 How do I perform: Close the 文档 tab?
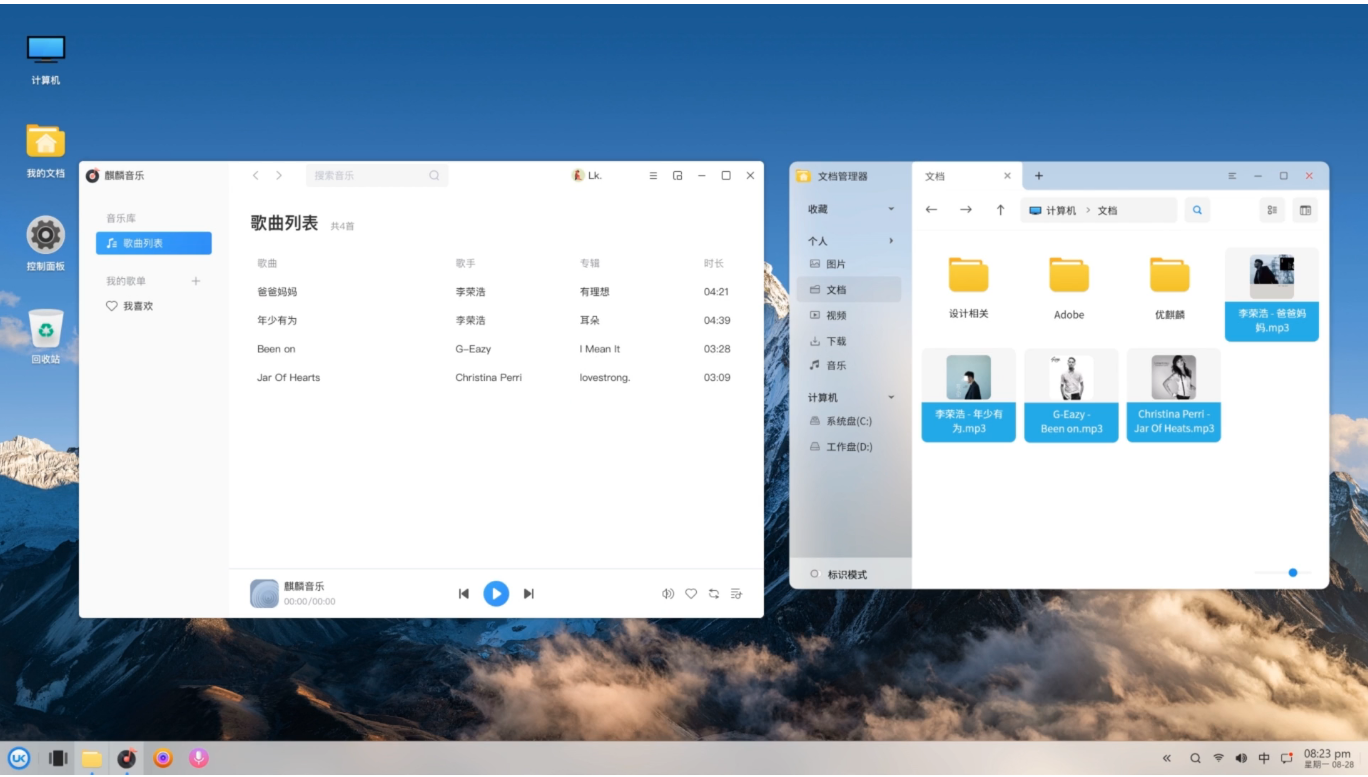(1007, 176)
